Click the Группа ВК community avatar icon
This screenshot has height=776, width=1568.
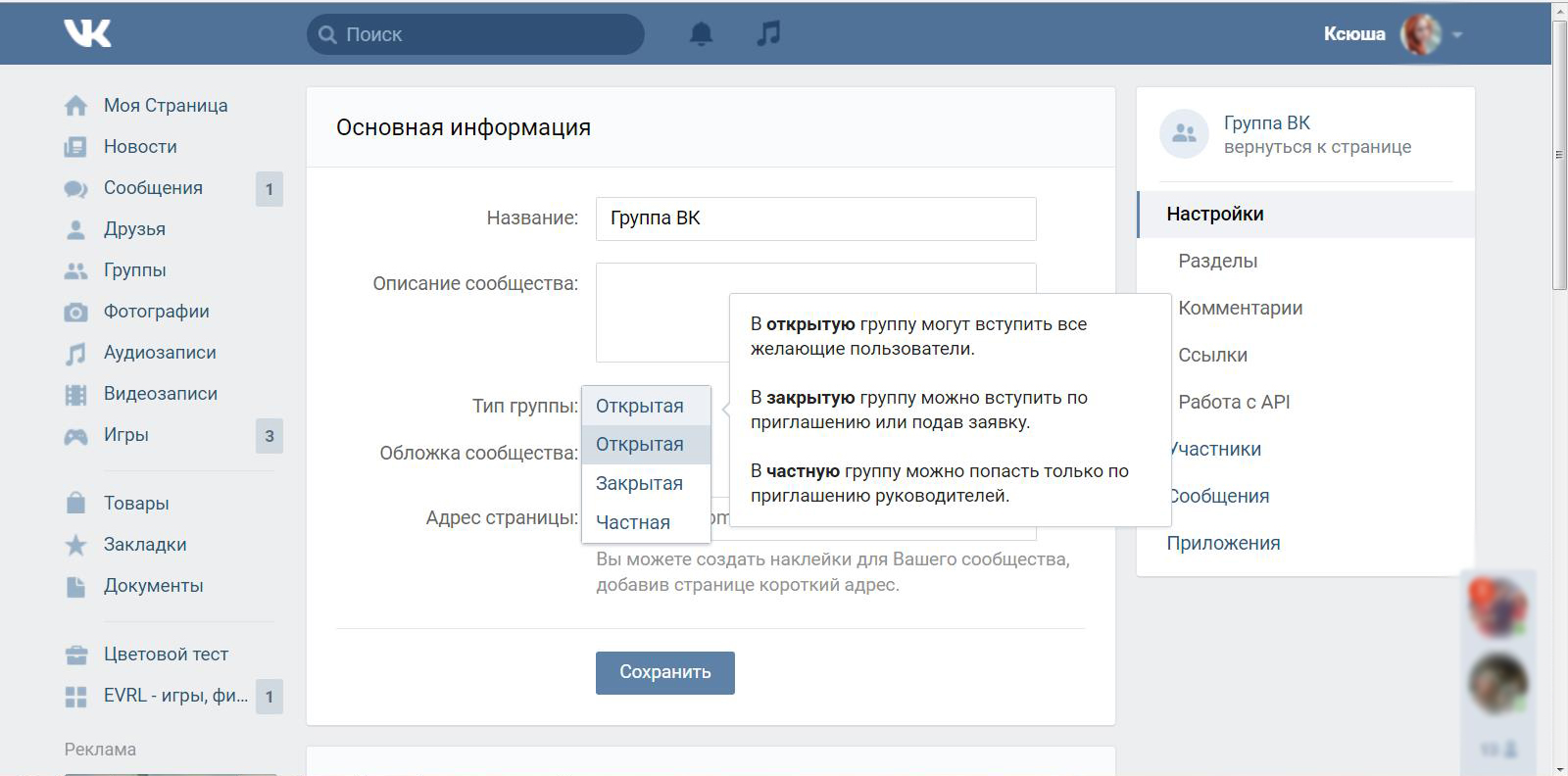[1184, 133]
